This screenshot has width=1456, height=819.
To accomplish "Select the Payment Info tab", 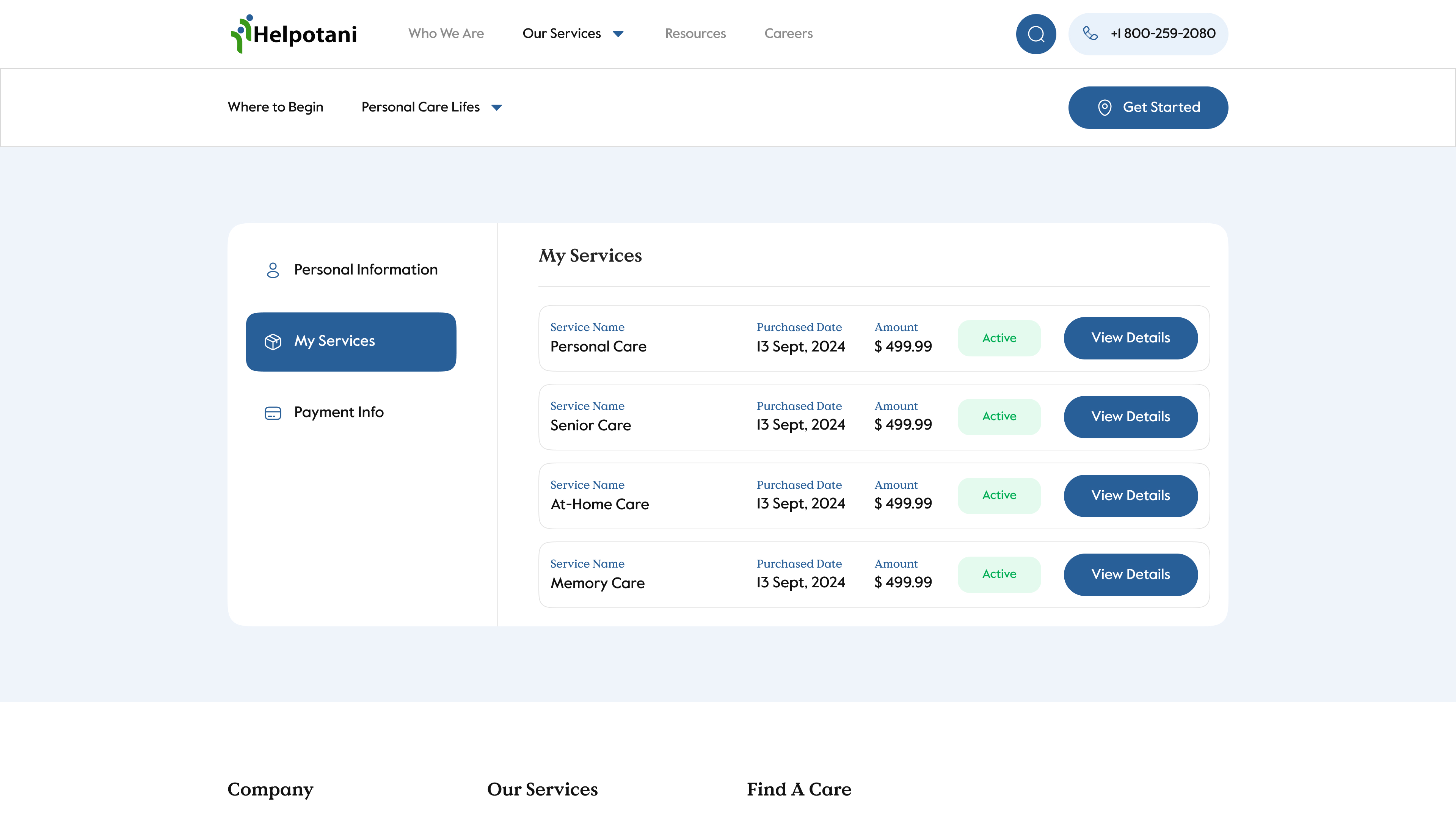I will [x=338, y=412].
